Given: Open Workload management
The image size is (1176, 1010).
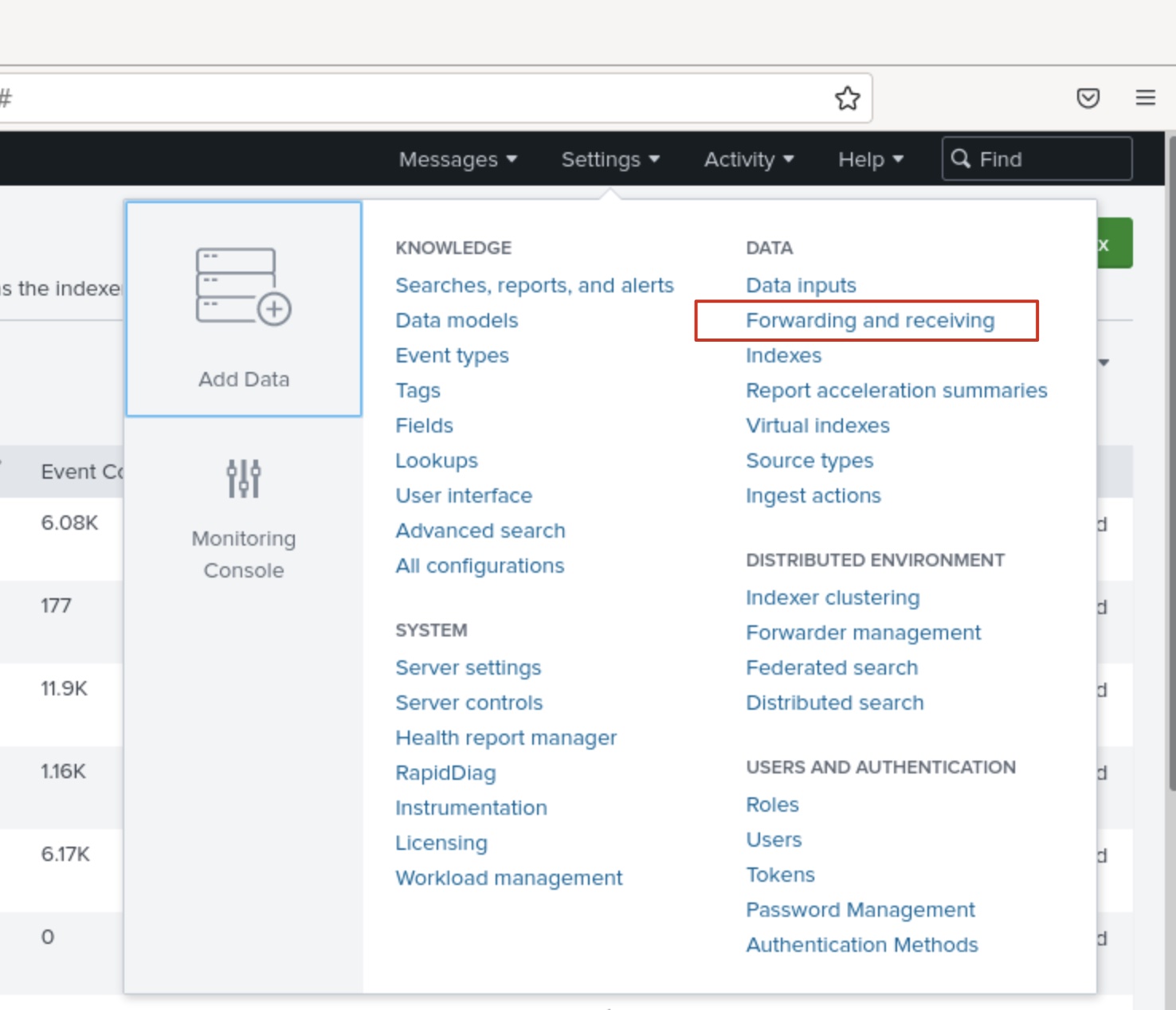Looking at the screenshot, I should (x=509, y=878).
